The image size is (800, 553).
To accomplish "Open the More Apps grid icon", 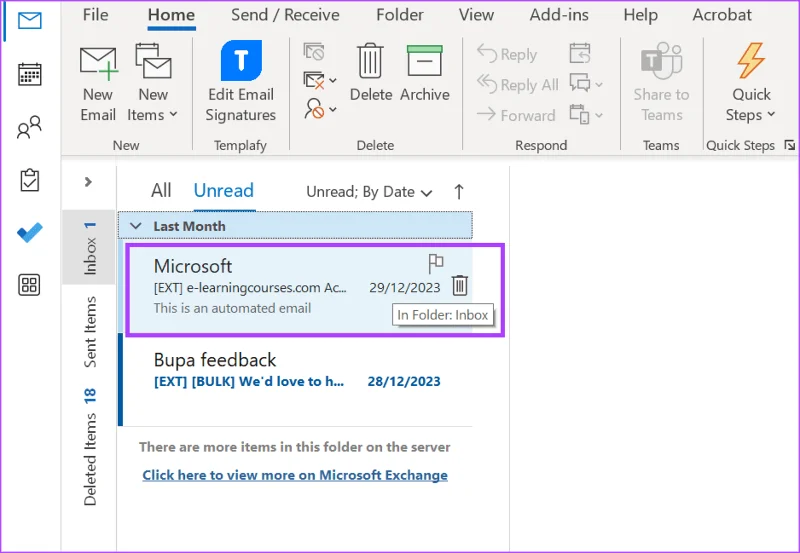I will [30, 285].
